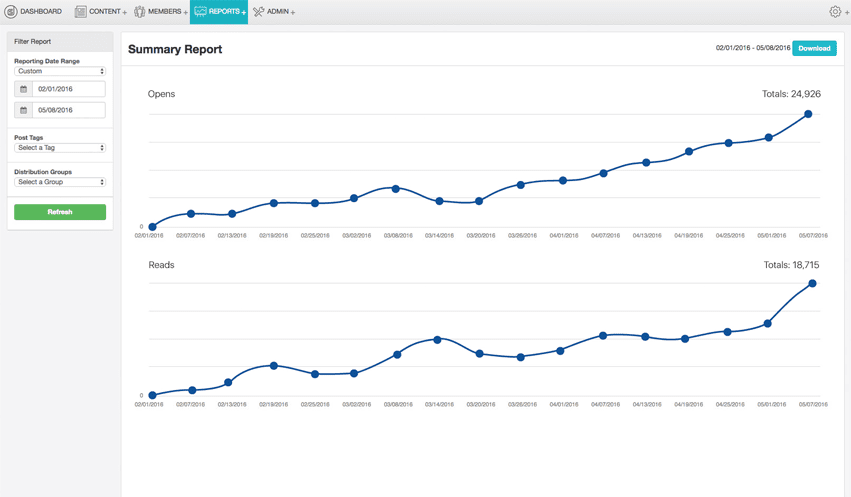Click the start date field 02/01/2016

pyautogui.click(x=68, y=89)
